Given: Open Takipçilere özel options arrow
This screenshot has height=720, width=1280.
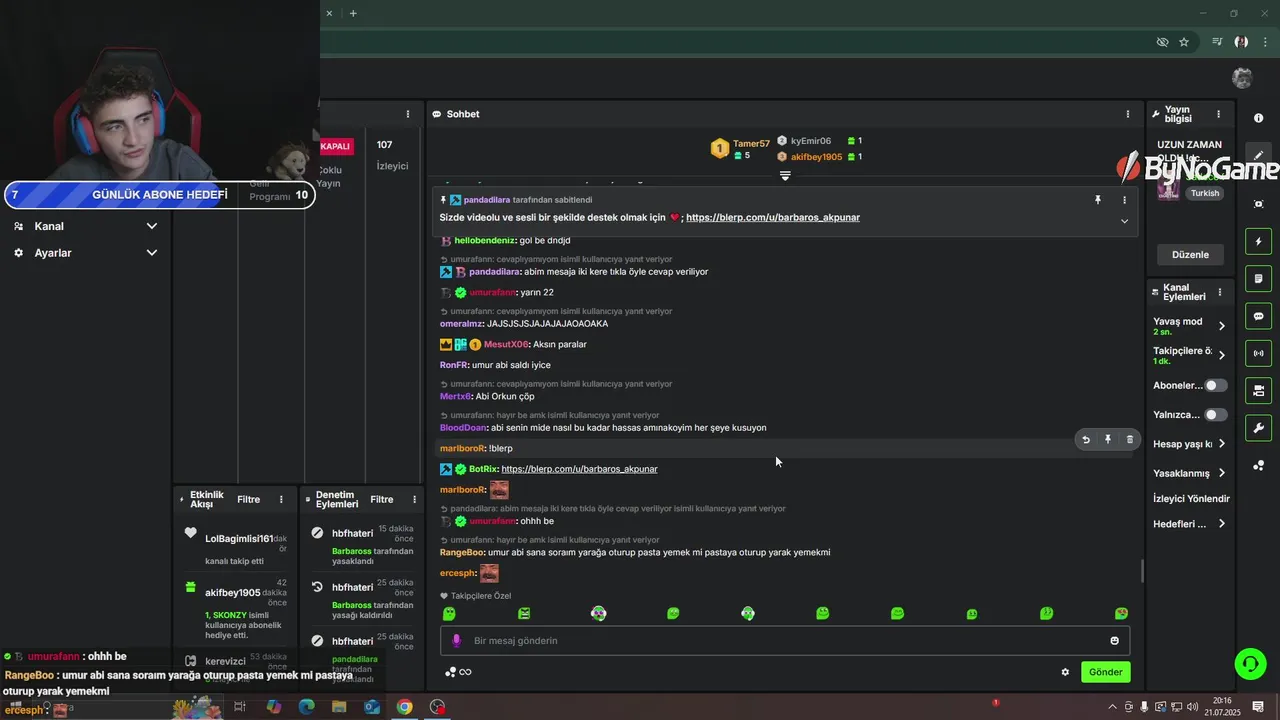Looking at the screenshot, I should coord(1221,354).
